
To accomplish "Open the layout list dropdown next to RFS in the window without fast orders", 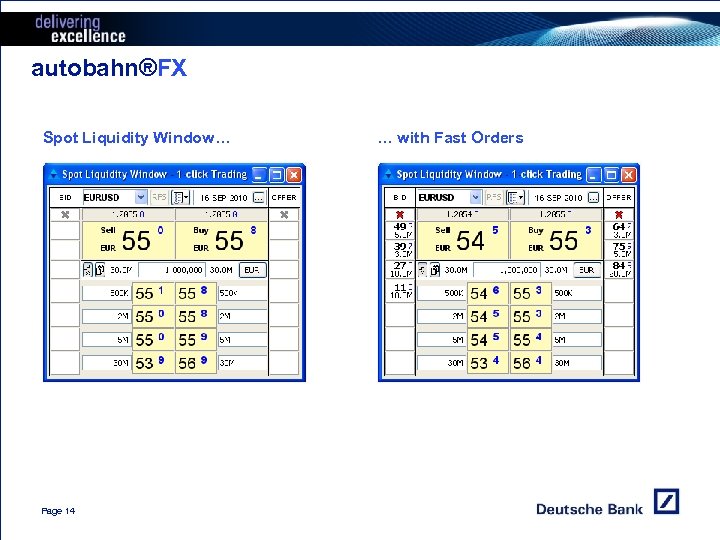I will pyautogui.click(x=180, y=197).
